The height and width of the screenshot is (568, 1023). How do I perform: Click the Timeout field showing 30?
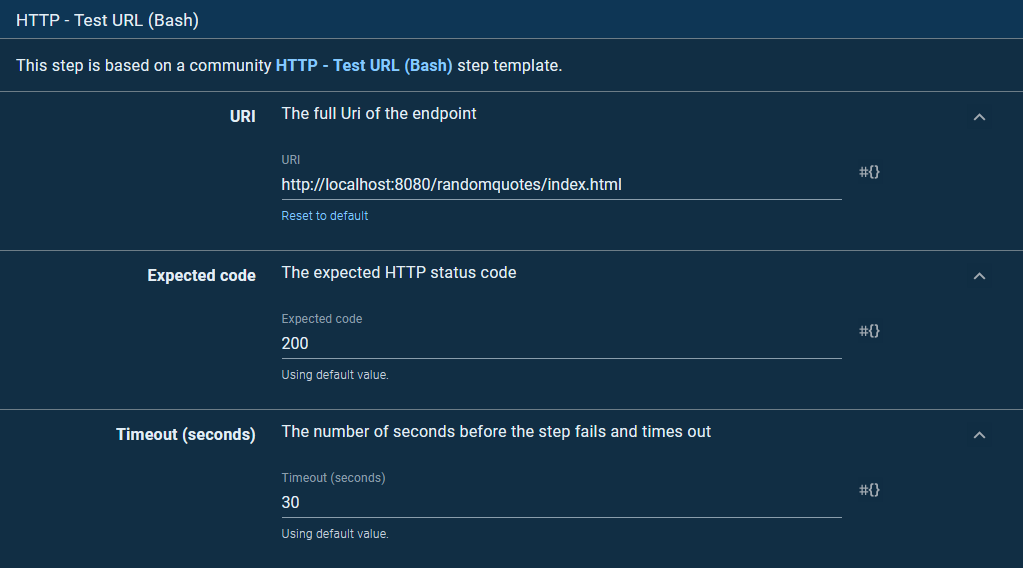(560, 503)
